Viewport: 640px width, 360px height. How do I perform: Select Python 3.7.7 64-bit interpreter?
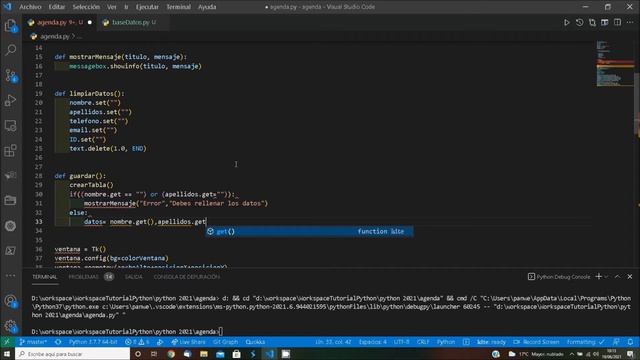pos(93,342)
